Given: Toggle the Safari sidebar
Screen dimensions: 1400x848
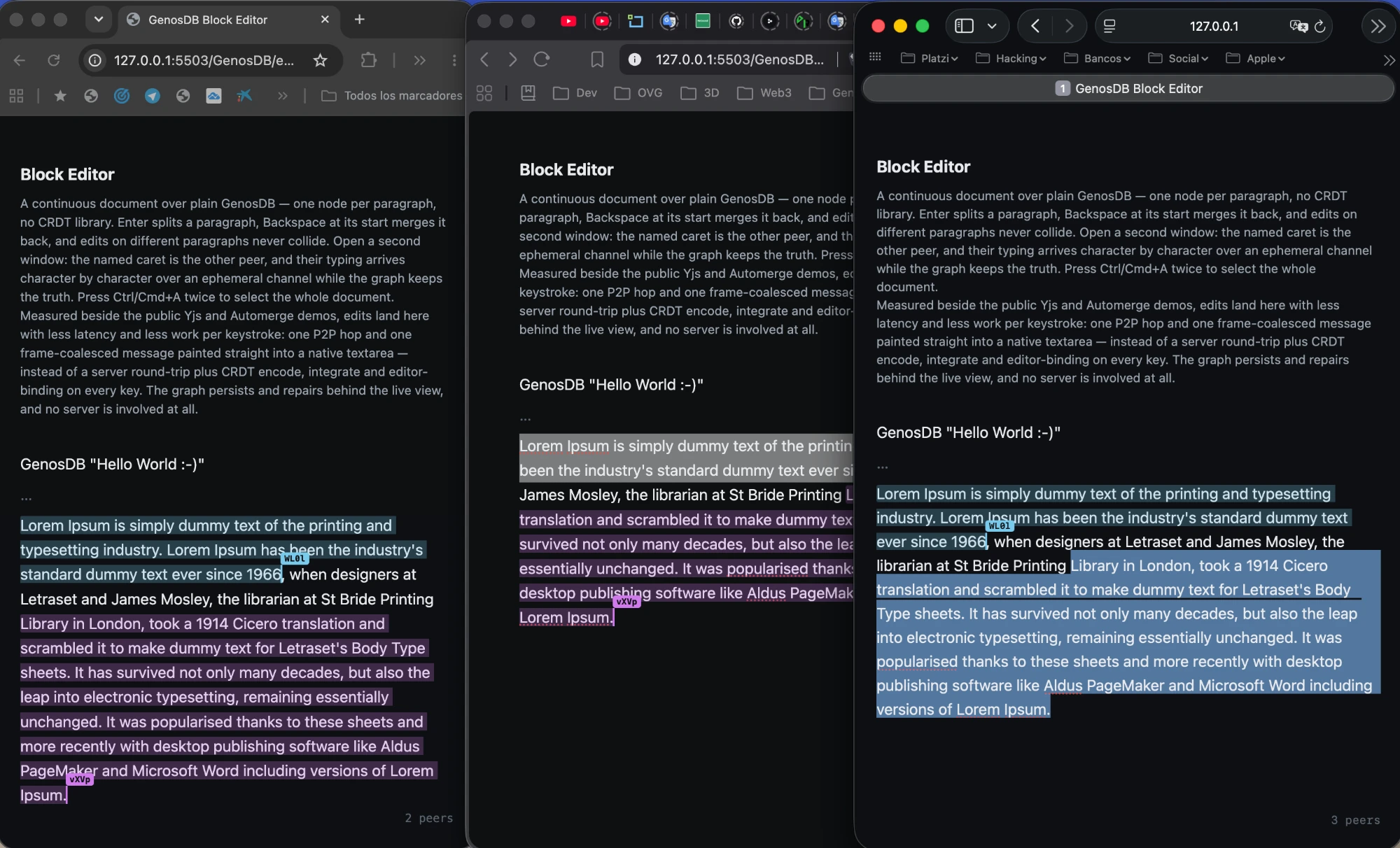Looking at the screenshot, I should 965,26.
